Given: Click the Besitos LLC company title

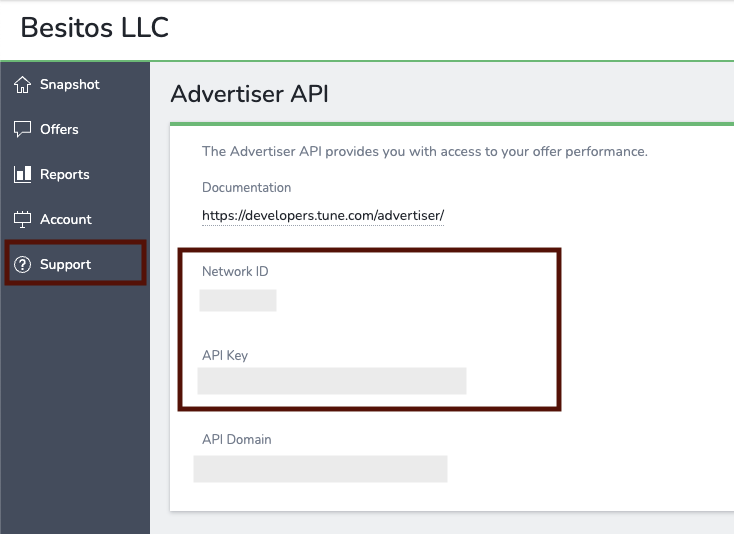Looking at the screenshot, I should pos(95,28).
